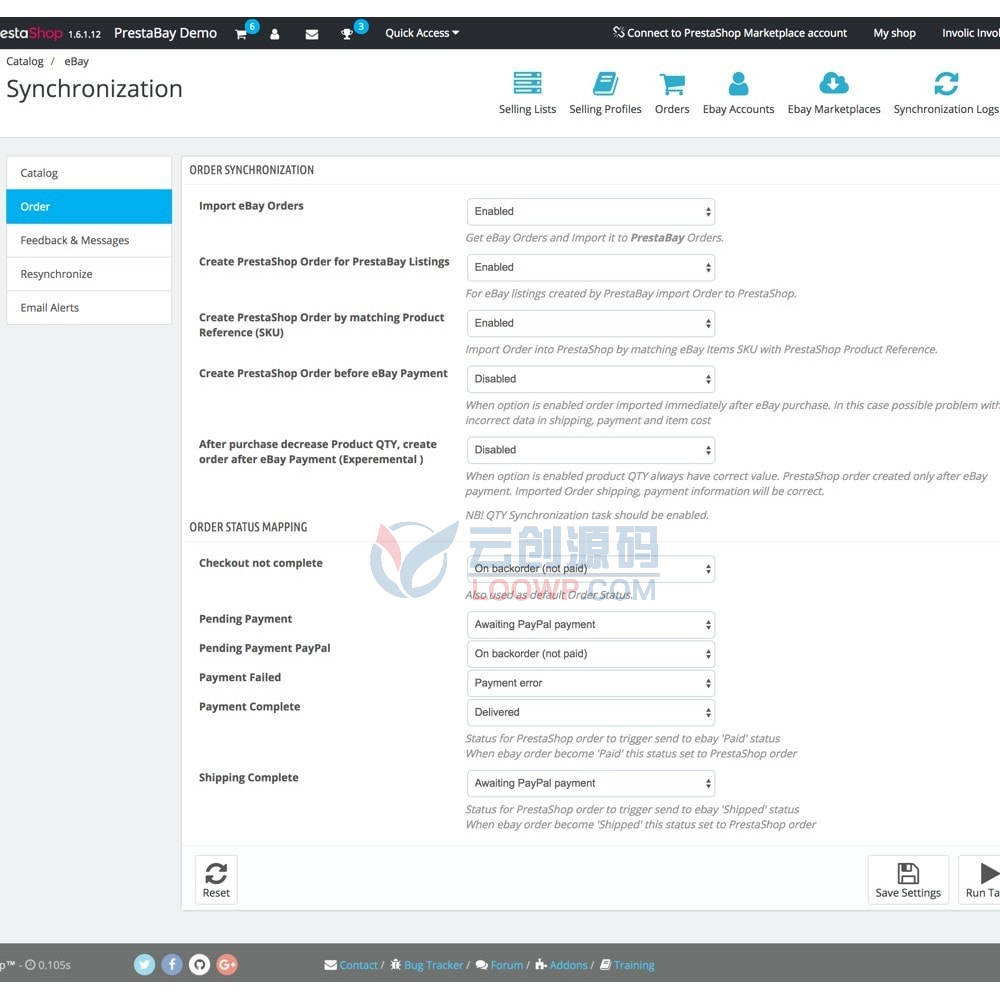The height and width of the screenshot is (1000, 1000).
Task: Open the Payment Complete status dropdown
Action: pos(591,712)
